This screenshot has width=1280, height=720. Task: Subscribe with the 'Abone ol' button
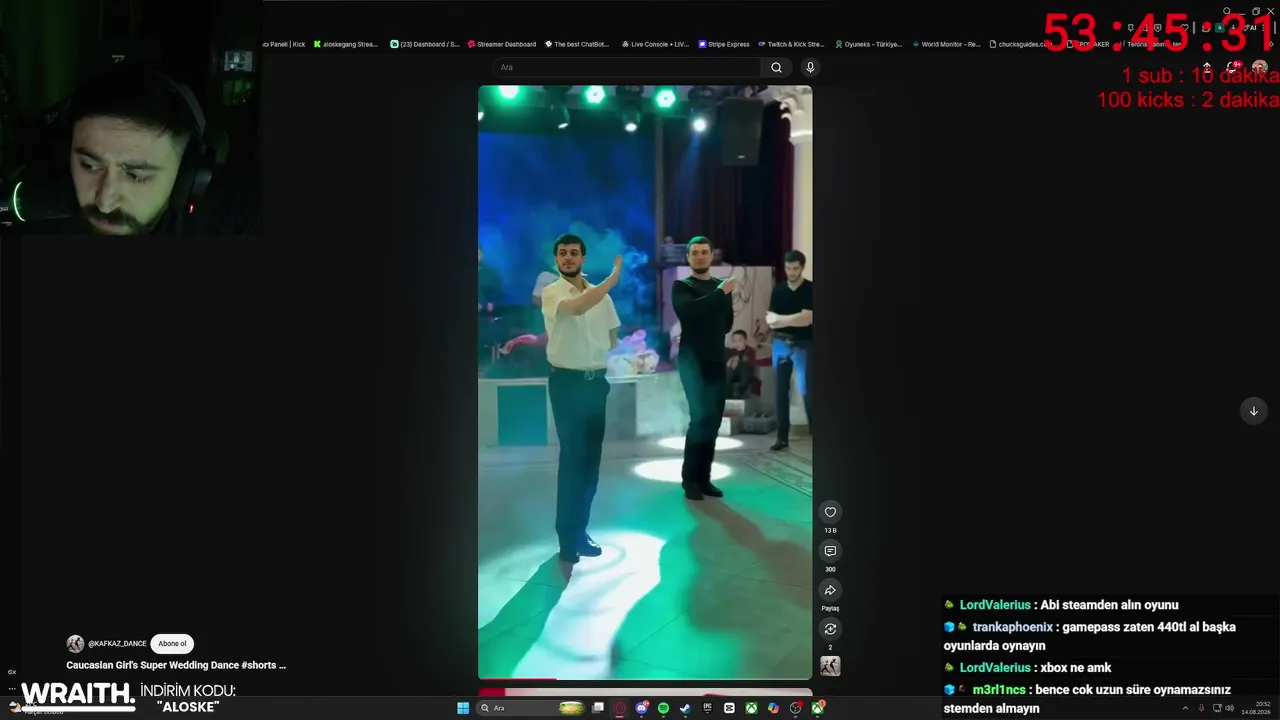[172, 644]
